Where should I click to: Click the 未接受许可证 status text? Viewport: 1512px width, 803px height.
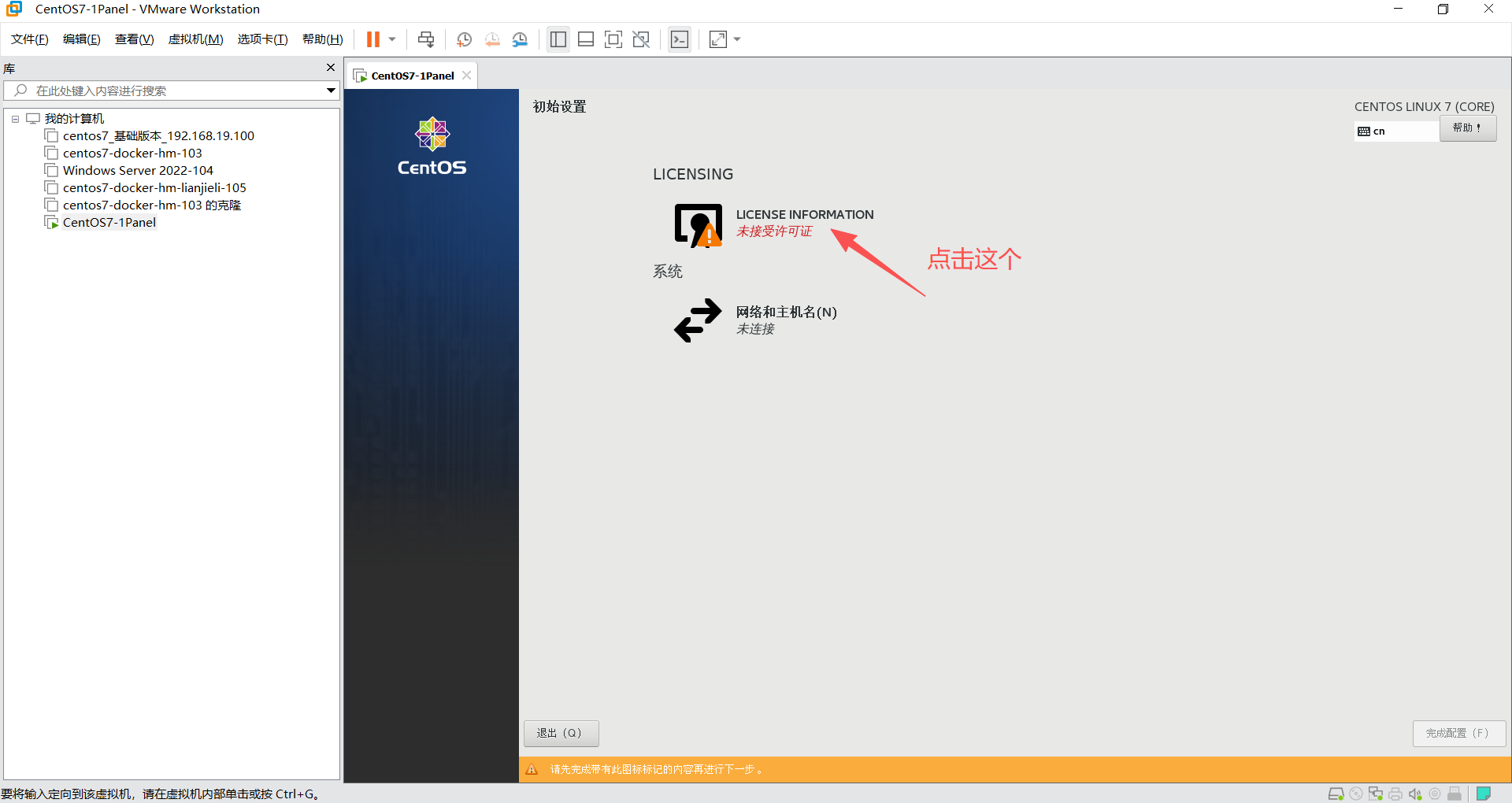774,231
